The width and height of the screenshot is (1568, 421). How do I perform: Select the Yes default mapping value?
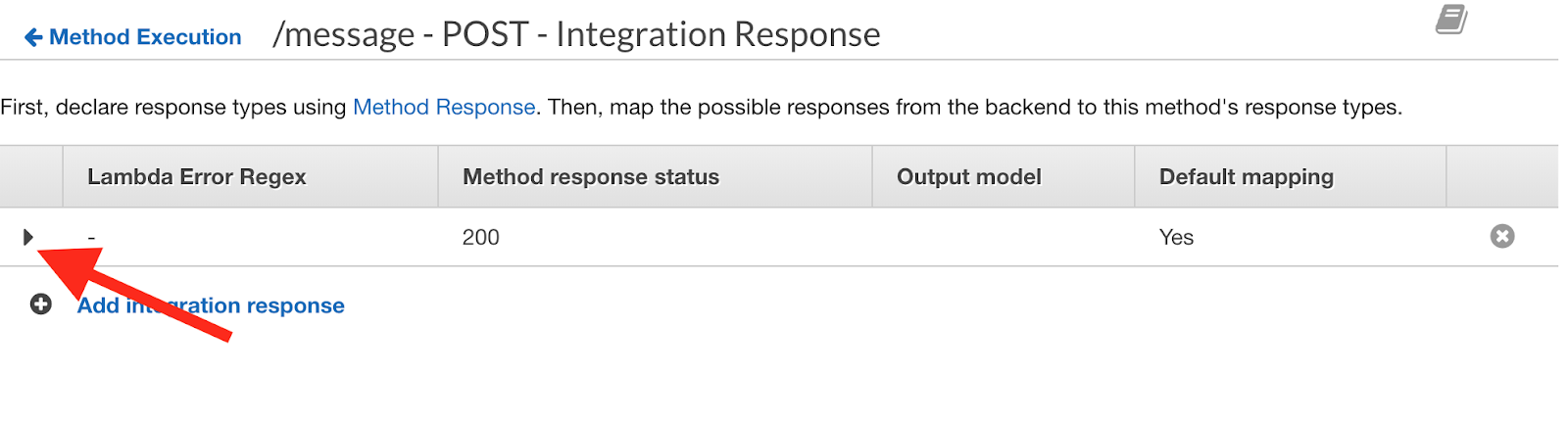pos(1176,237)
